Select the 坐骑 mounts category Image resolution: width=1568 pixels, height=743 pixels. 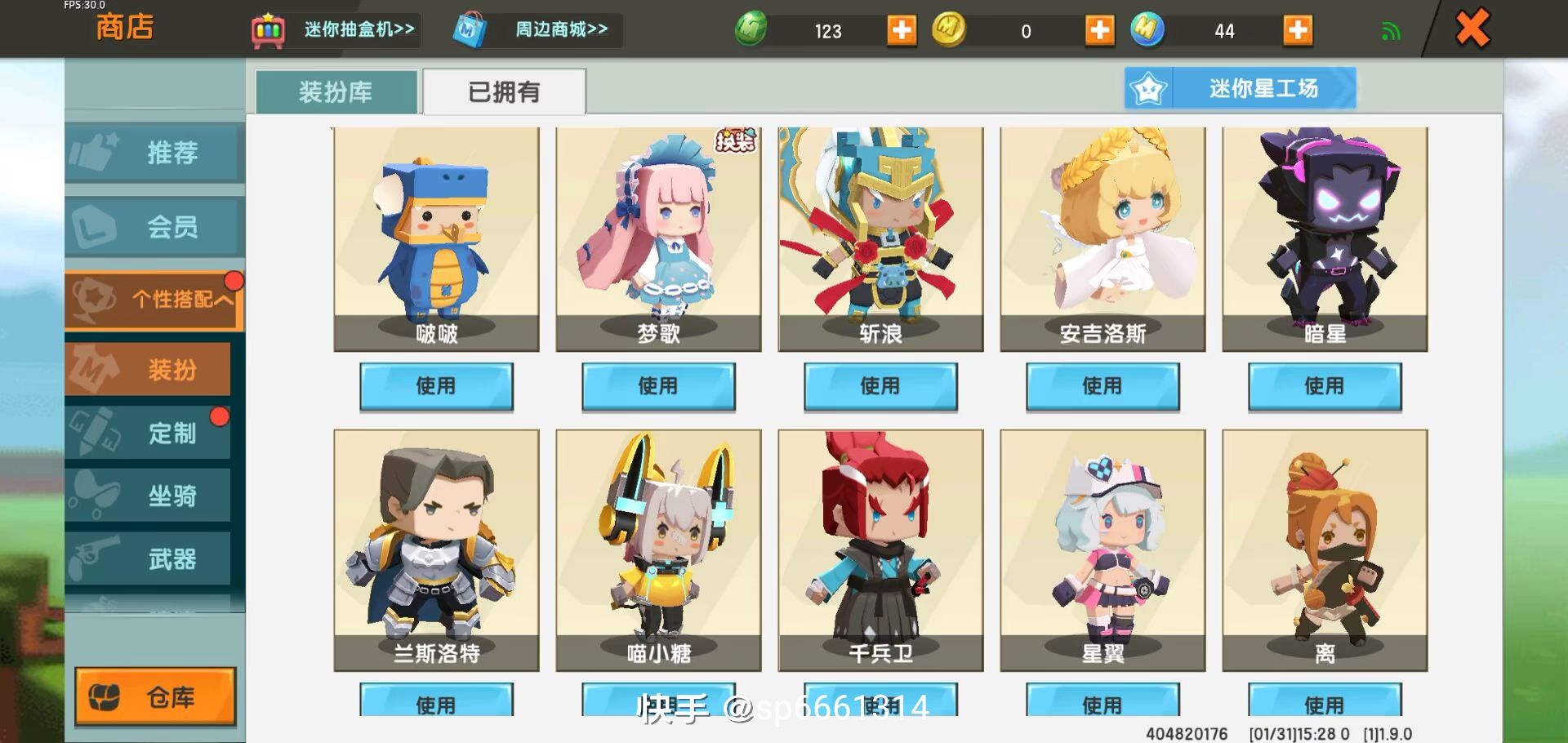(x=148, y=496)
